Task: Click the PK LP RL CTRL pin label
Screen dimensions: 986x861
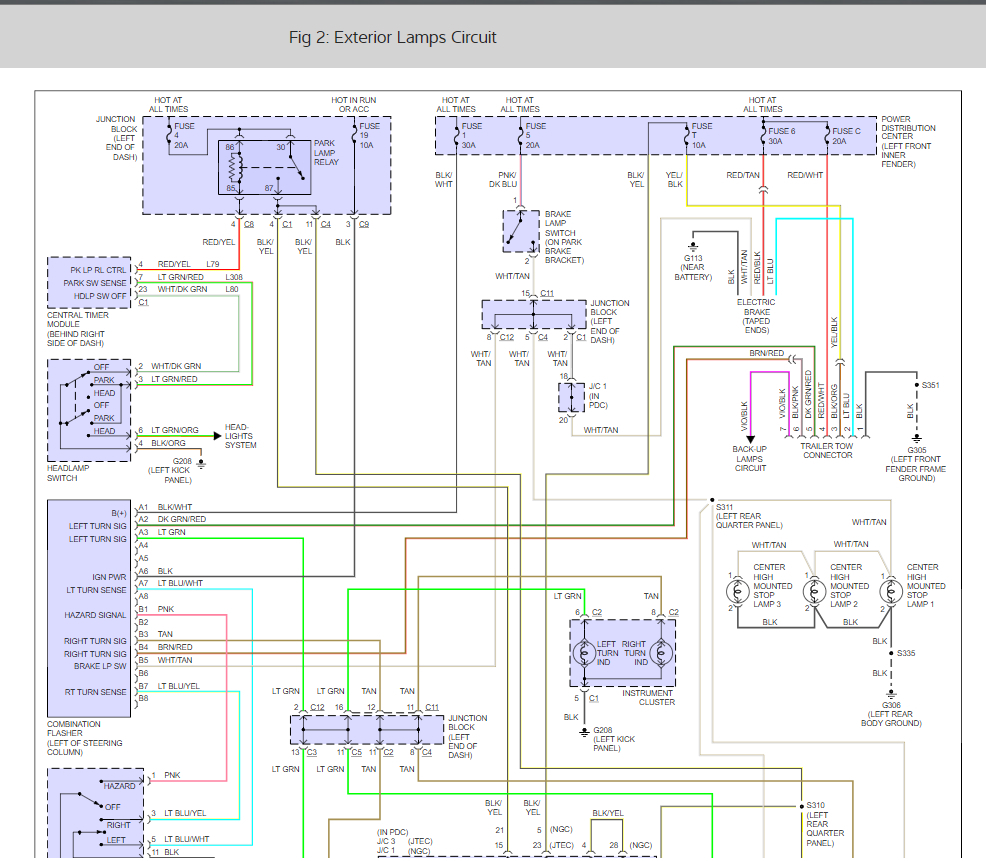Action: pos(98,270)
